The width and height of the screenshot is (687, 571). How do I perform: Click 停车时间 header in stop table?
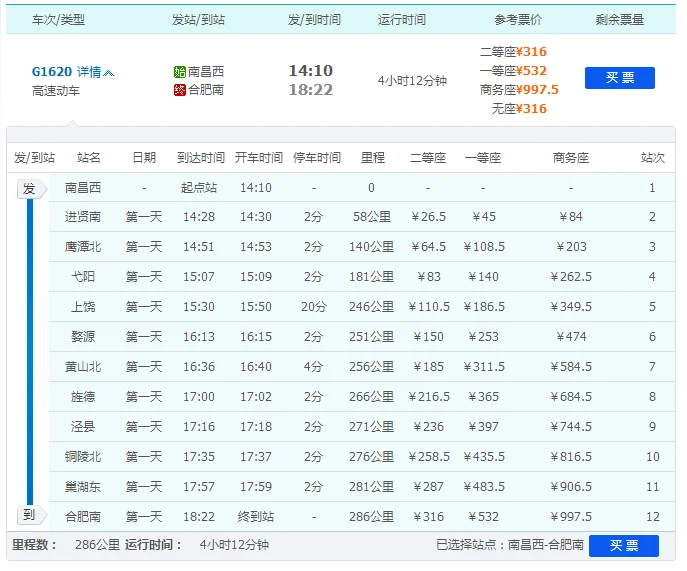click(317, 158)
